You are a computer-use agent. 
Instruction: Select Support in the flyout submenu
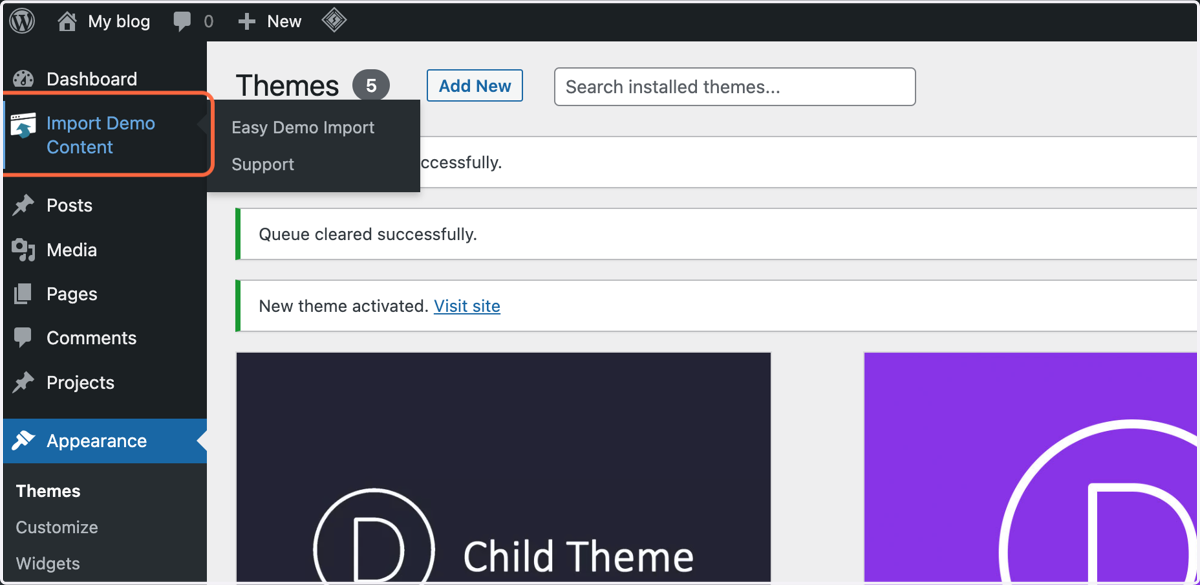(263, 164)
